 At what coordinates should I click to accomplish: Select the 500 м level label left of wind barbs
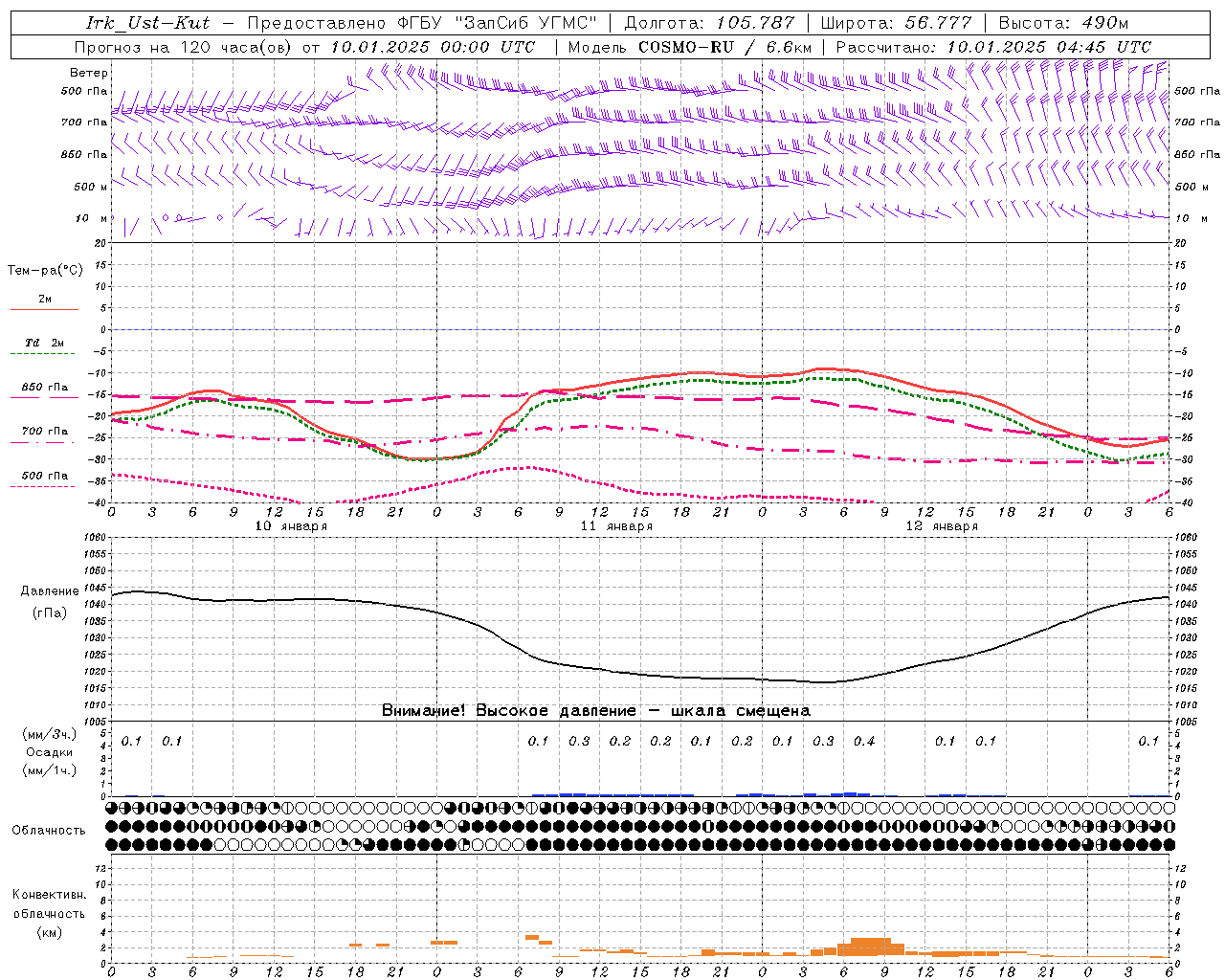92,187
